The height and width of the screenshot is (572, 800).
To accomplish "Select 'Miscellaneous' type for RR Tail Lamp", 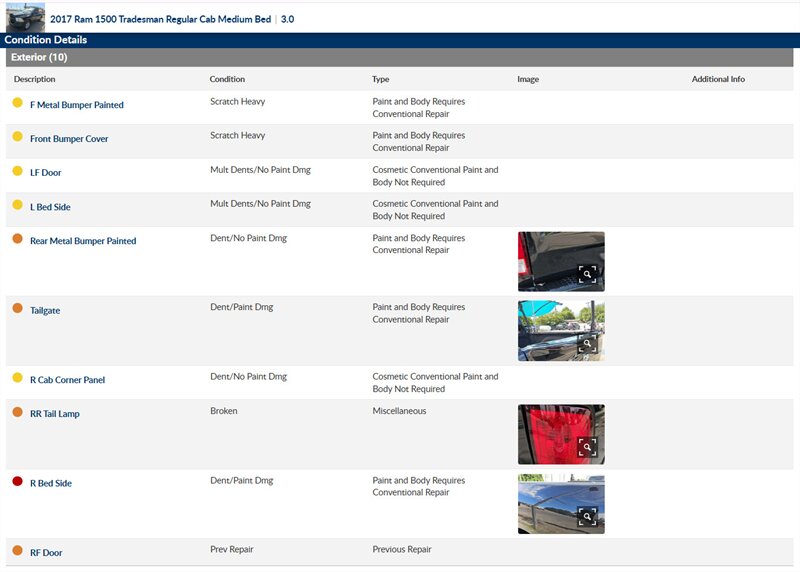I will click(x=399, y=411).
